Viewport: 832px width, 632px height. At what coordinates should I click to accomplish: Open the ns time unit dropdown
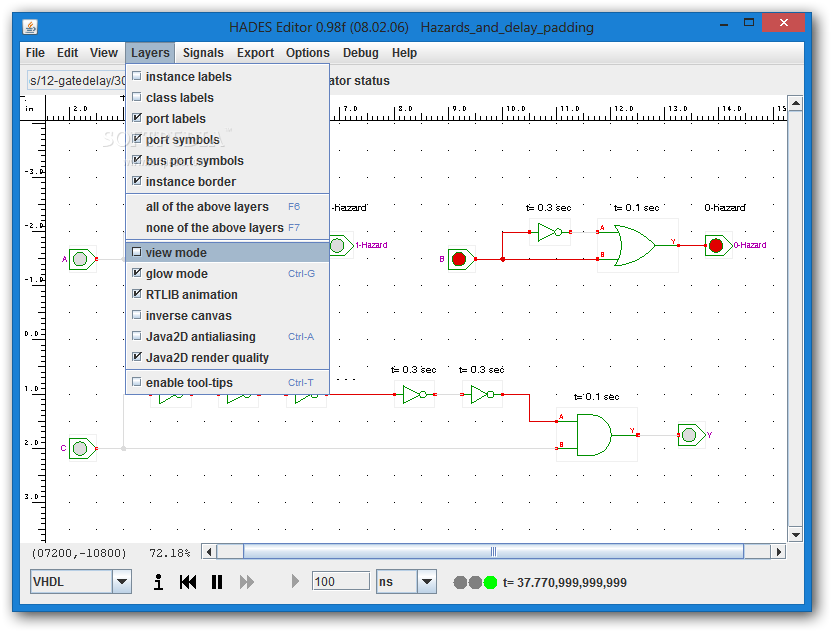click(x=427, y=582)
